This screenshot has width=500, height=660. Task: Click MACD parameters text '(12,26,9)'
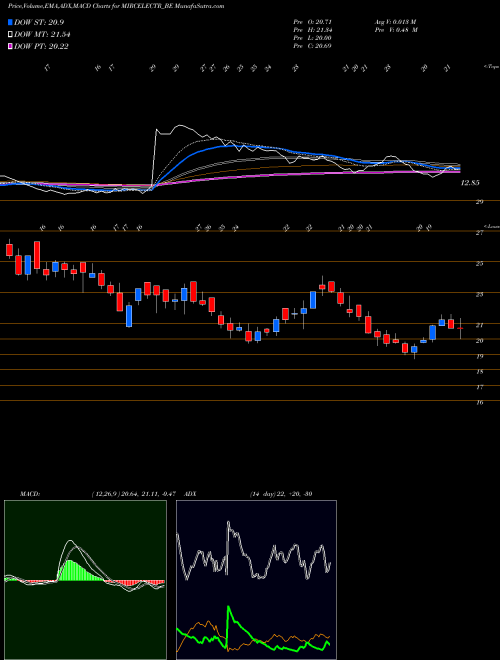coord(105,493)
